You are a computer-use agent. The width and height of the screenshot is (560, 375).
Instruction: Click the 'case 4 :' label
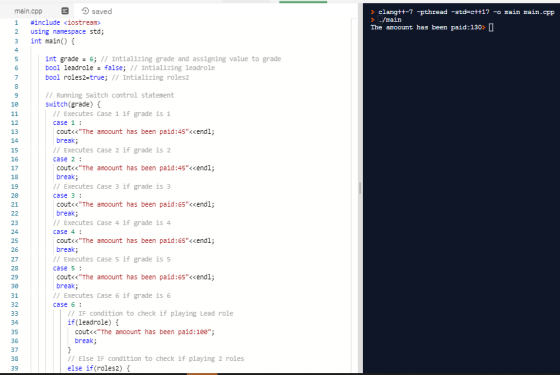[x=67, y=232]
